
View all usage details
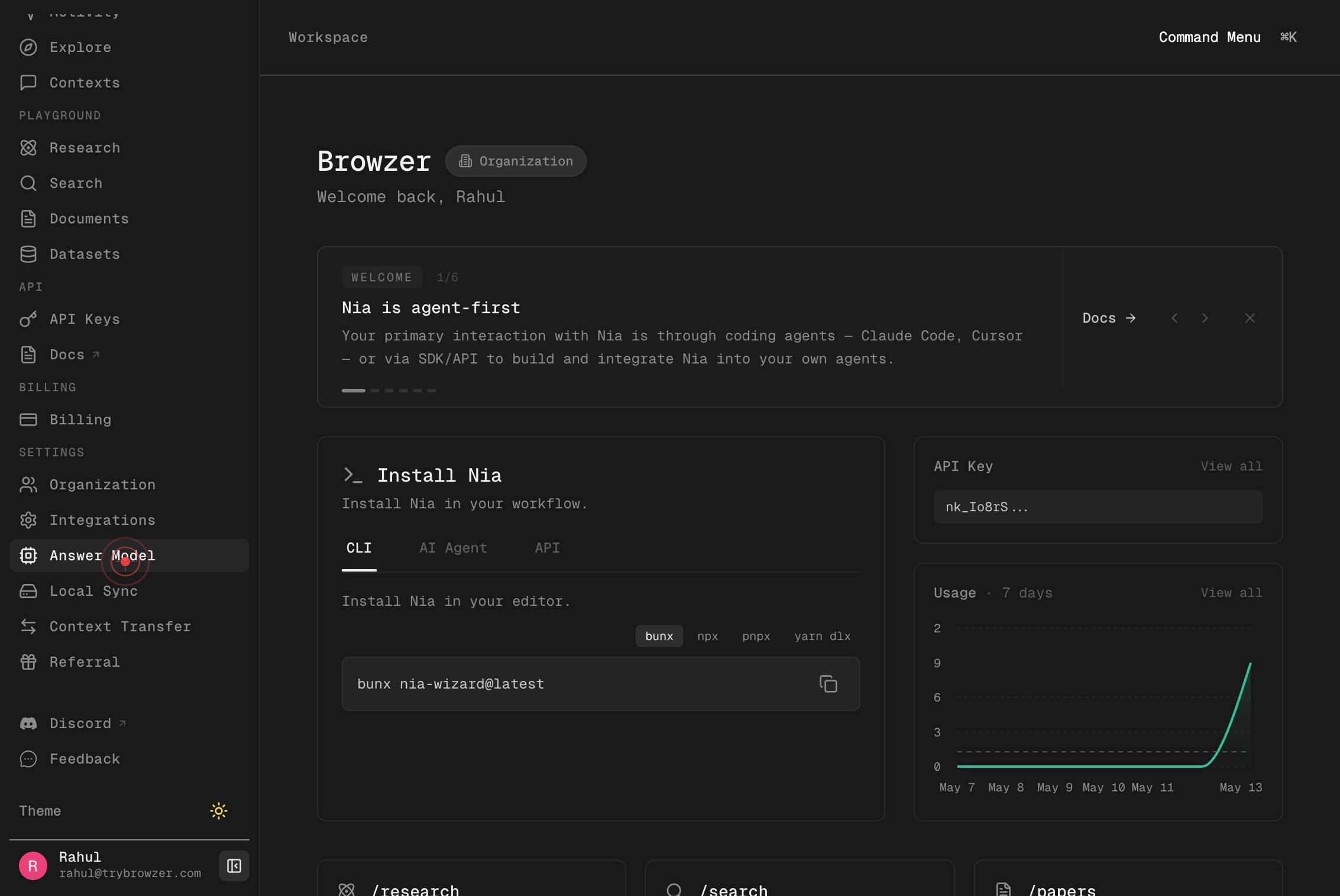pyautogui.click(x=1231, y=593)
